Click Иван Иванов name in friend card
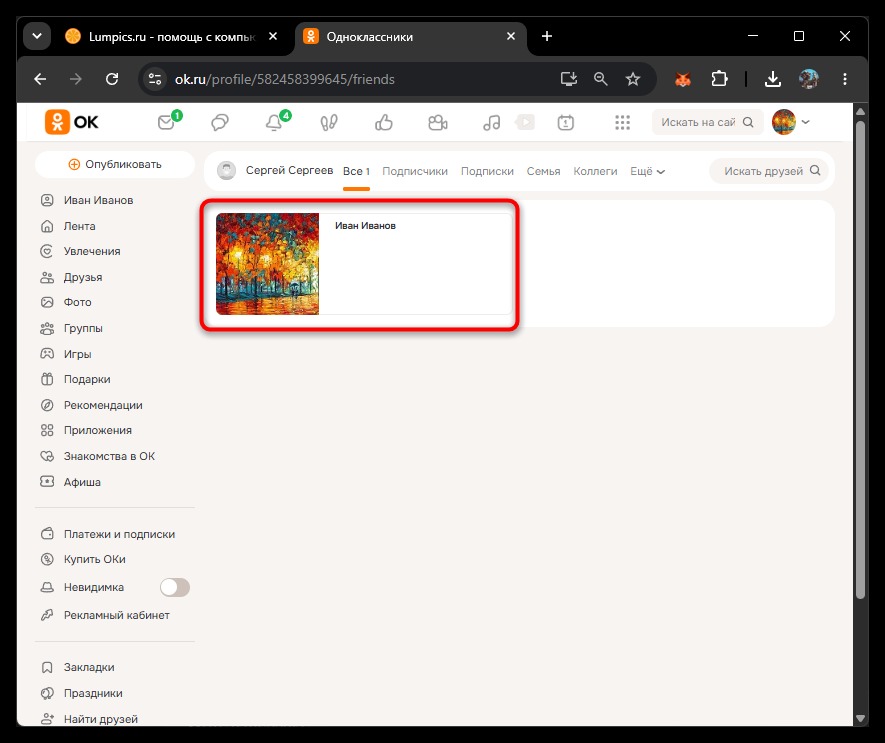The height and width of the screenshot is (743, 885). point(365,226)
